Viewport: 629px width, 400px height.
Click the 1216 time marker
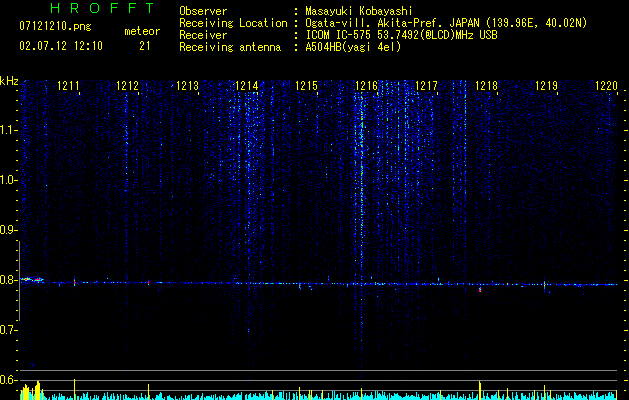(367, 85)
